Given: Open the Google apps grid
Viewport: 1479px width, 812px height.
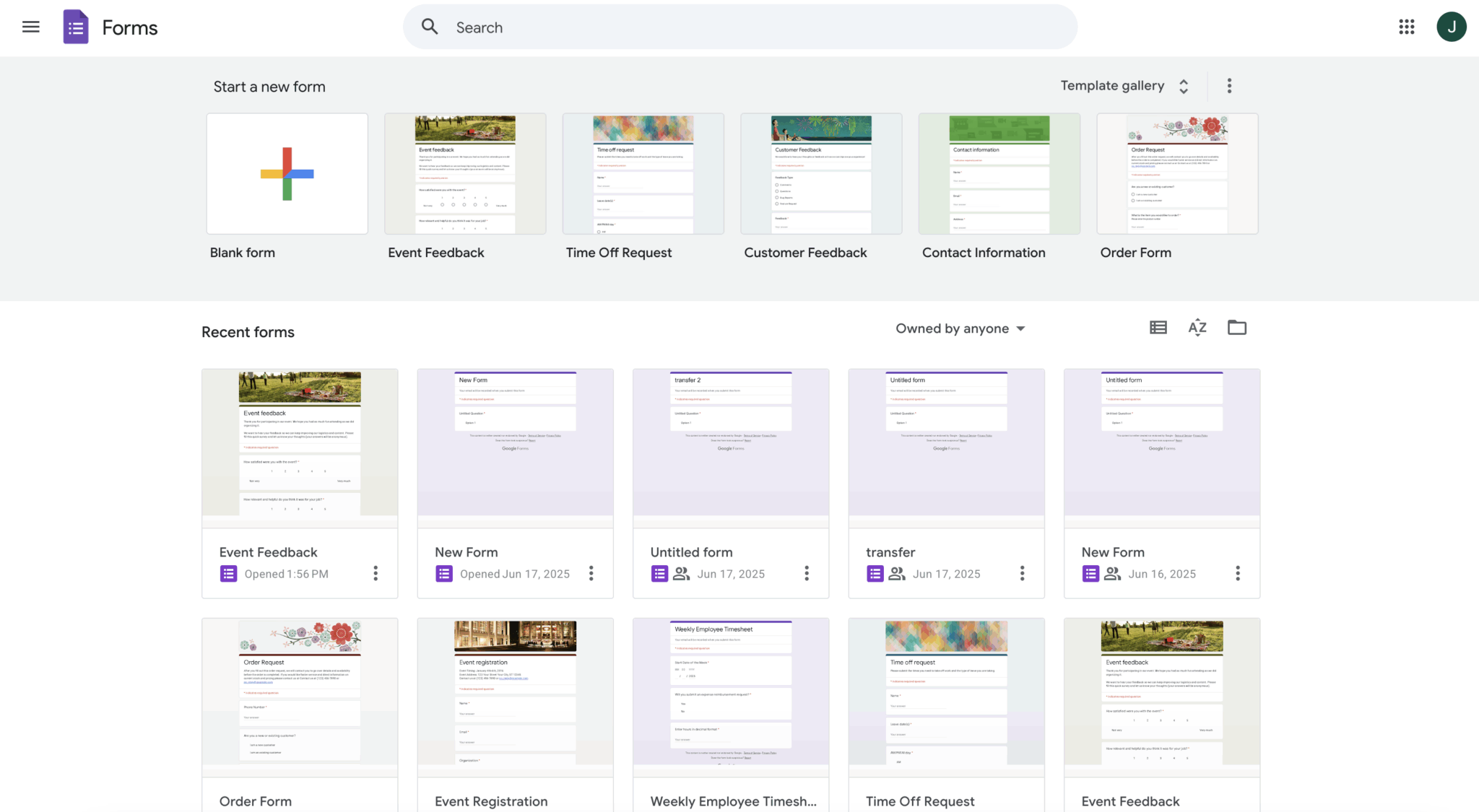Looking at the screenshot, I should 1405,27.
